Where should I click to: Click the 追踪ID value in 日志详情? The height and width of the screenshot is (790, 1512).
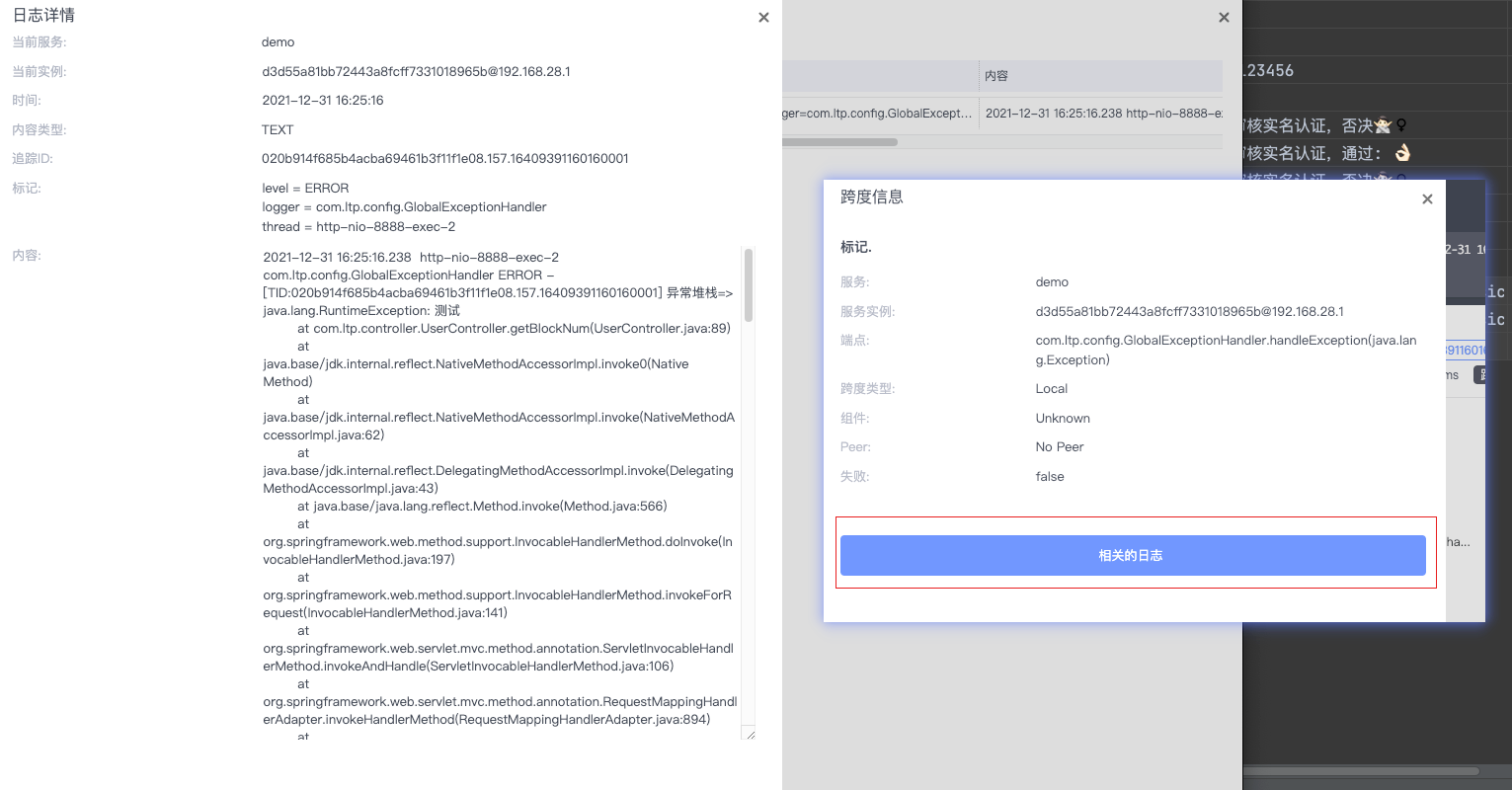point(444,158)
